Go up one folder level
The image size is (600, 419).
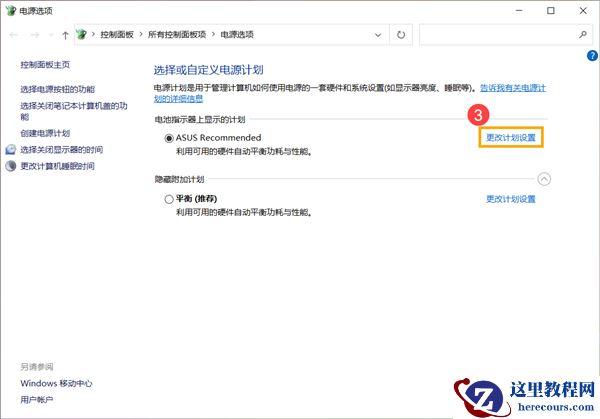(65, 35)
